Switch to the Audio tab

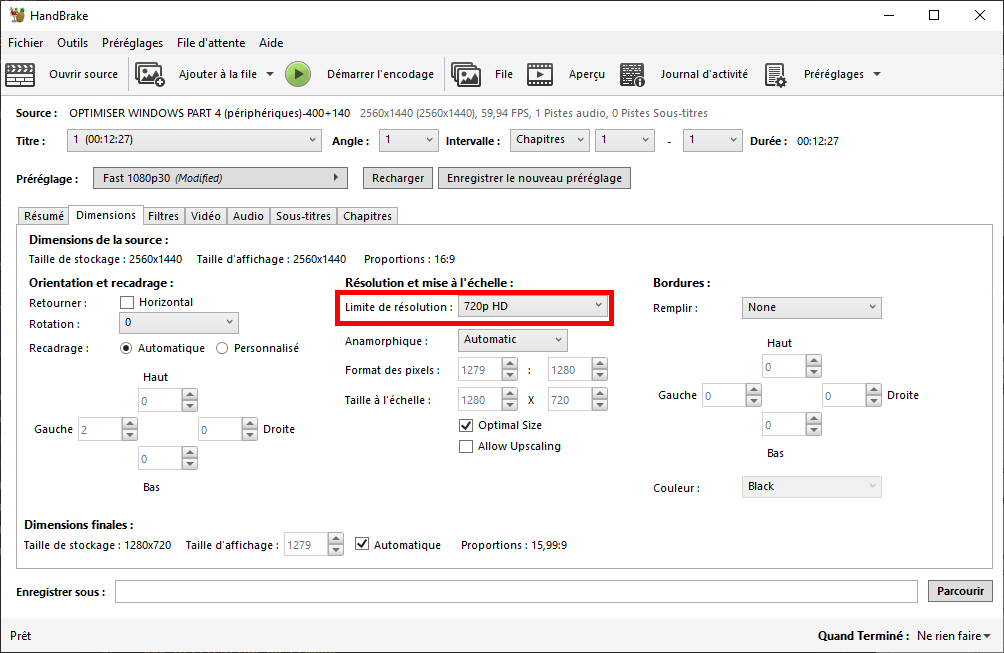coord(248,216)
